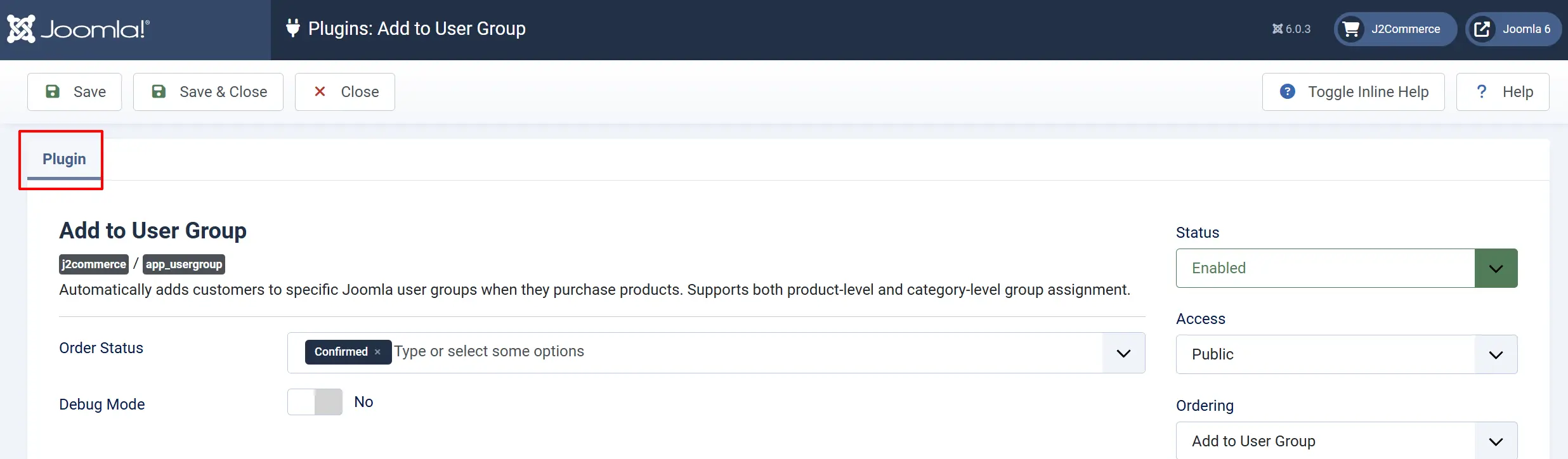
Task: Click the Joomla 6 external link icon
Action: pyautogui.click(x=1482, y=29)
